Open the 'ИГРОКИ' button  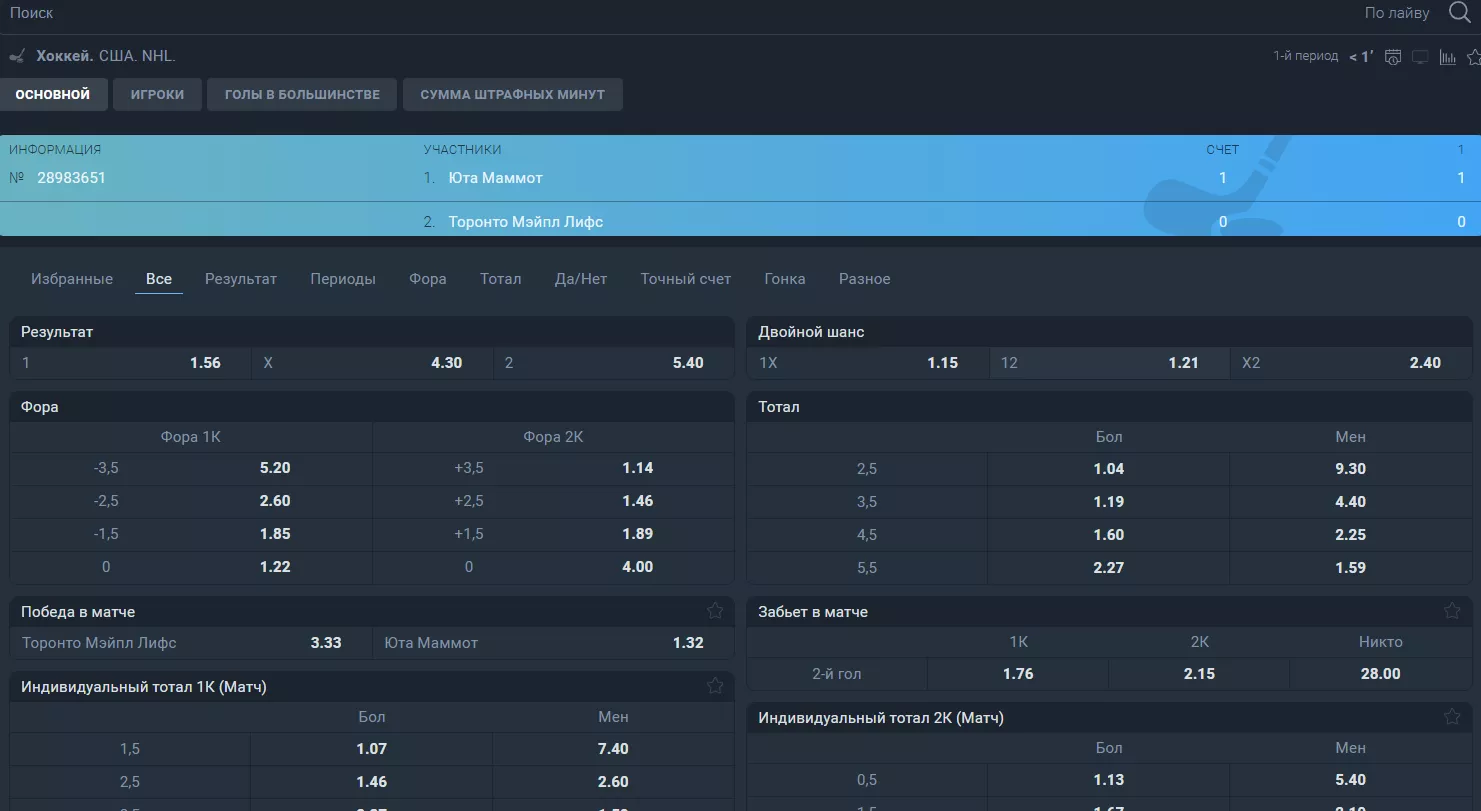[157, 95]
